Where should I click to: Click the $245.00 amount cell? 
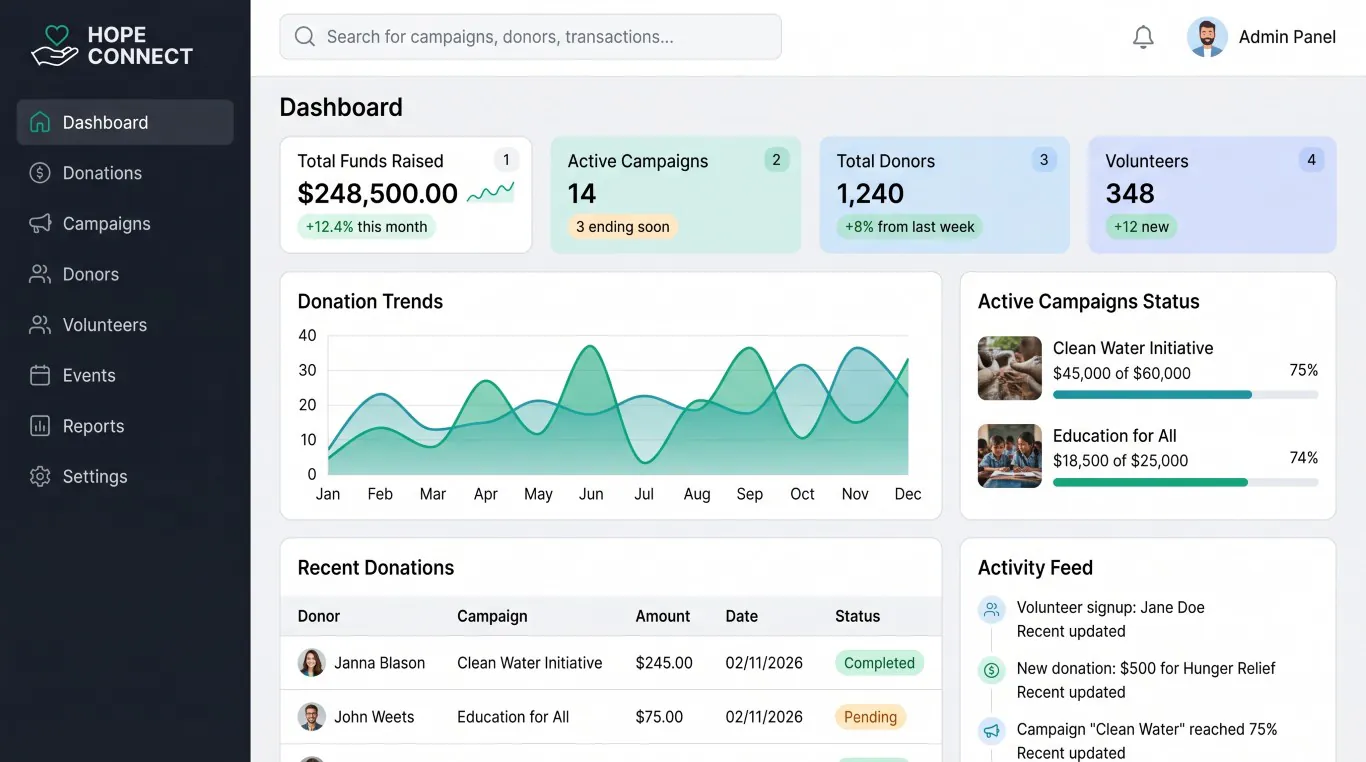click(664, 663)
